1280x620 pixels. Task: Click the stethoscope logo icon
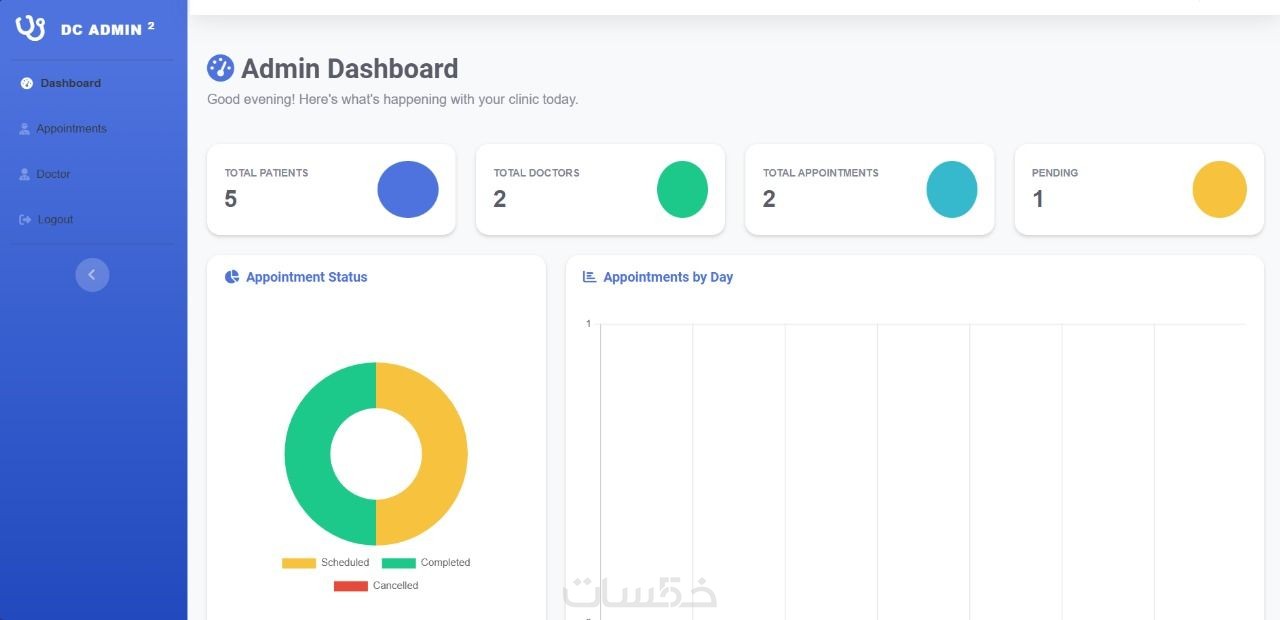(31, 27)
